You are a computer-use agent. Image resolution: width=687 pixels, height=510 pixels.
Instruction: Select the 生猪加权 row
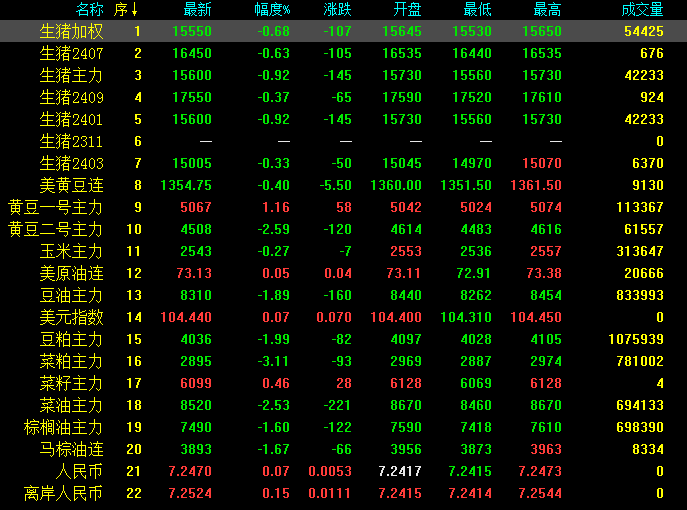point(344,31)
